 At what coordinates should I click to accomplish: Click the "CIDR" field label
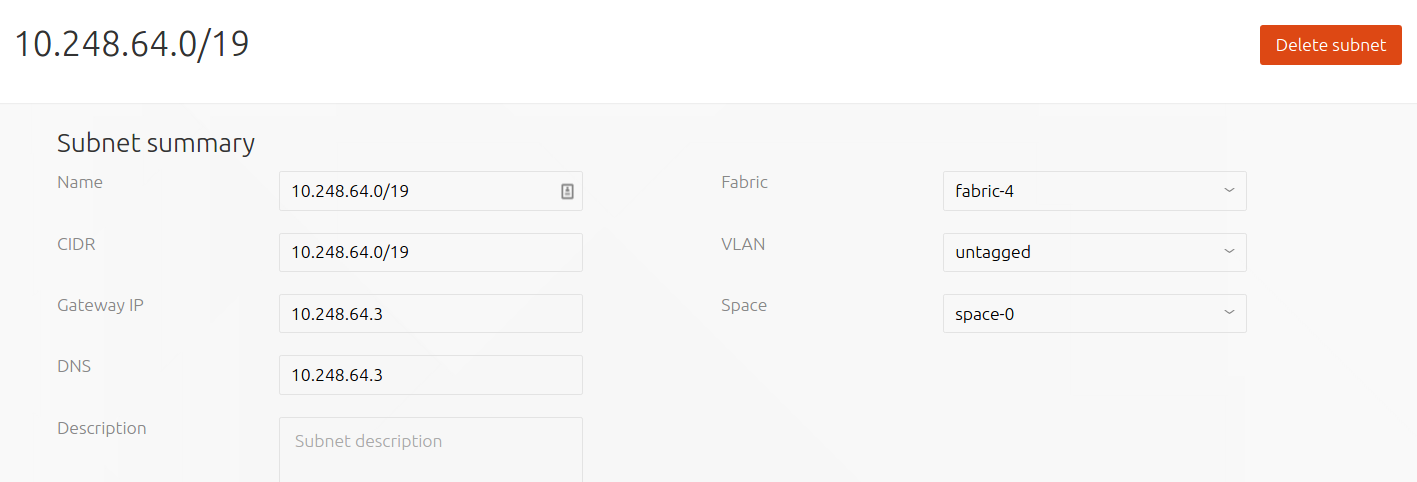pos(76,244)
